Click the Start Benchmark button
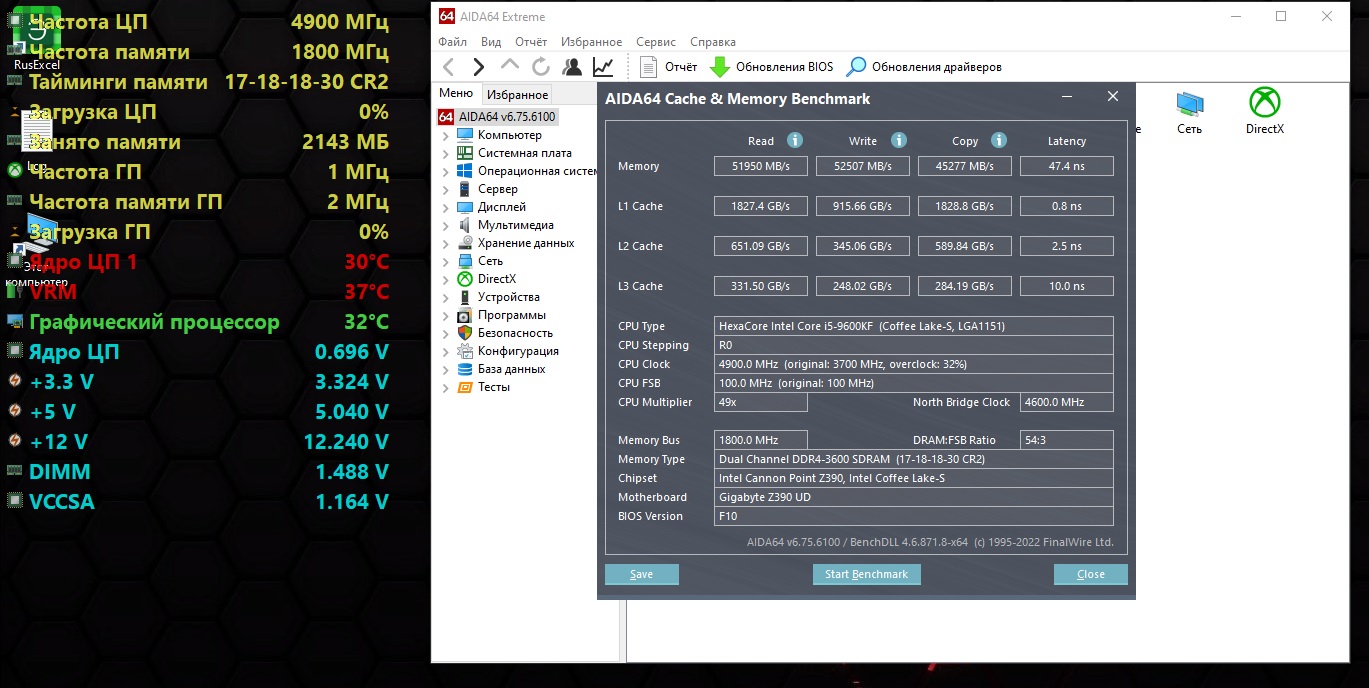The width and height of the screenshot is (1369, 688). (866, 574)
